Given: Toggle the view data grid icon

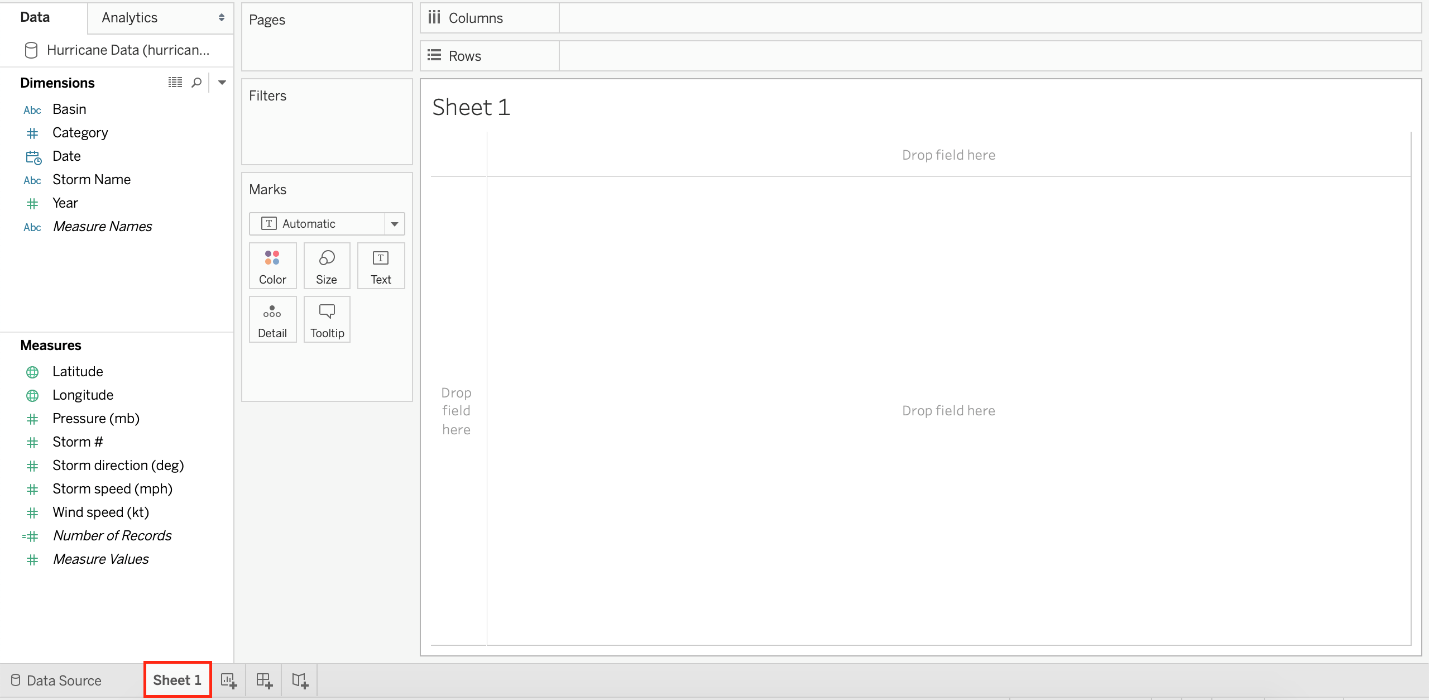Looking at the screenshot, I should click(x=176, y=83).
